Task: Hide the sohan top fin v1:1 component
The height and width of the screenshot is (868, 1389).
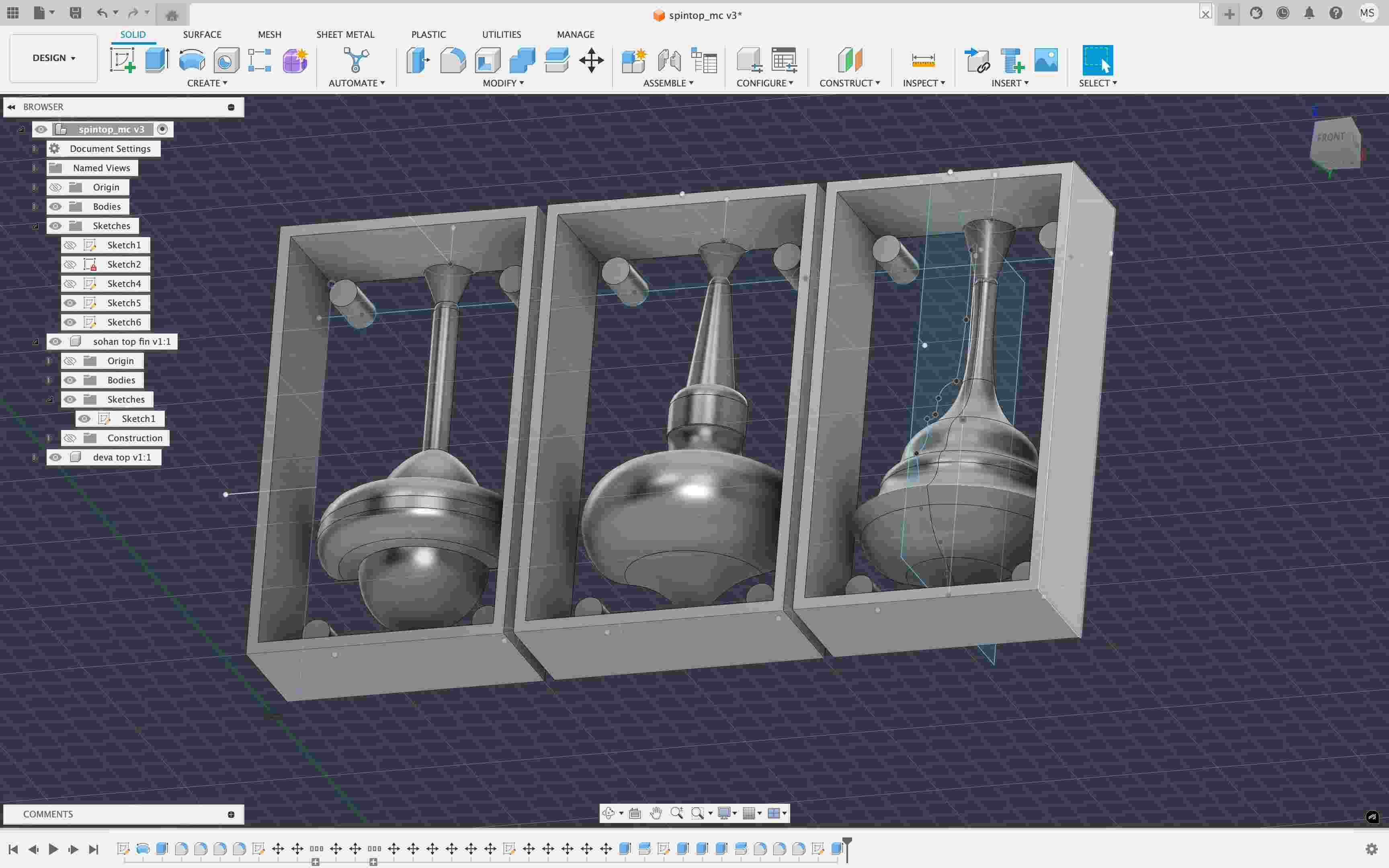Action: (x=55, y=342)
